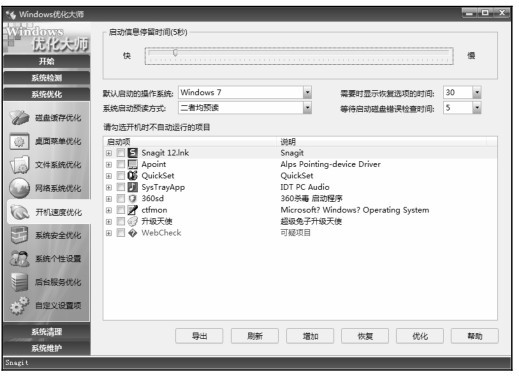Click the QuickSet program icon
The height and width of the screenshot is (376, 519).
pyautogui.click(x=133, y=176)
